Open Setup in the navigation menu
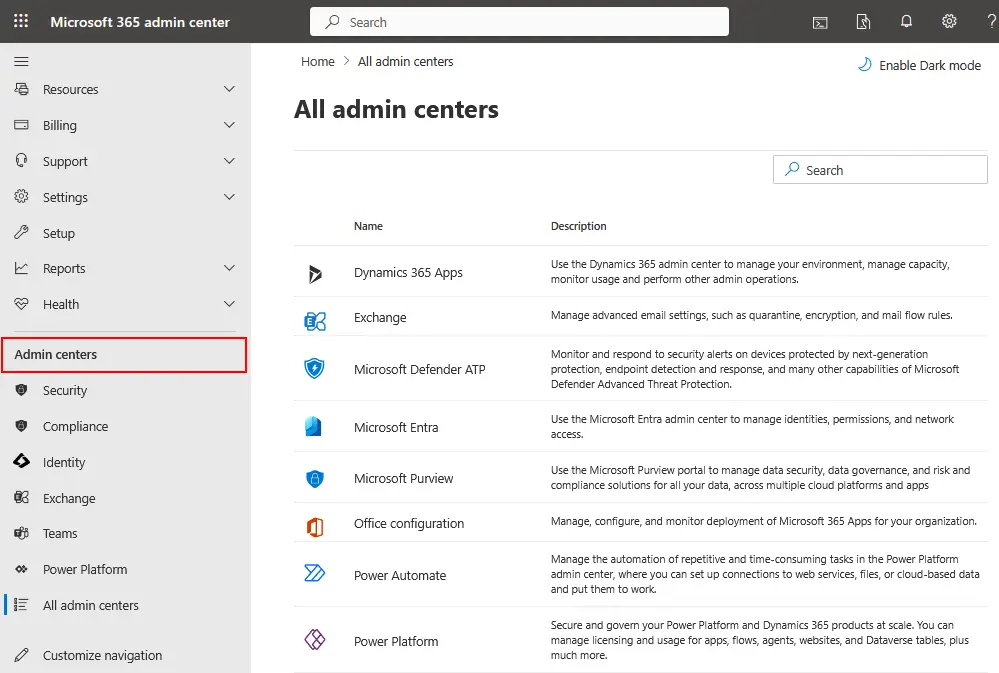This screenshot has height=673, width=999. click(x=59, y=233)
